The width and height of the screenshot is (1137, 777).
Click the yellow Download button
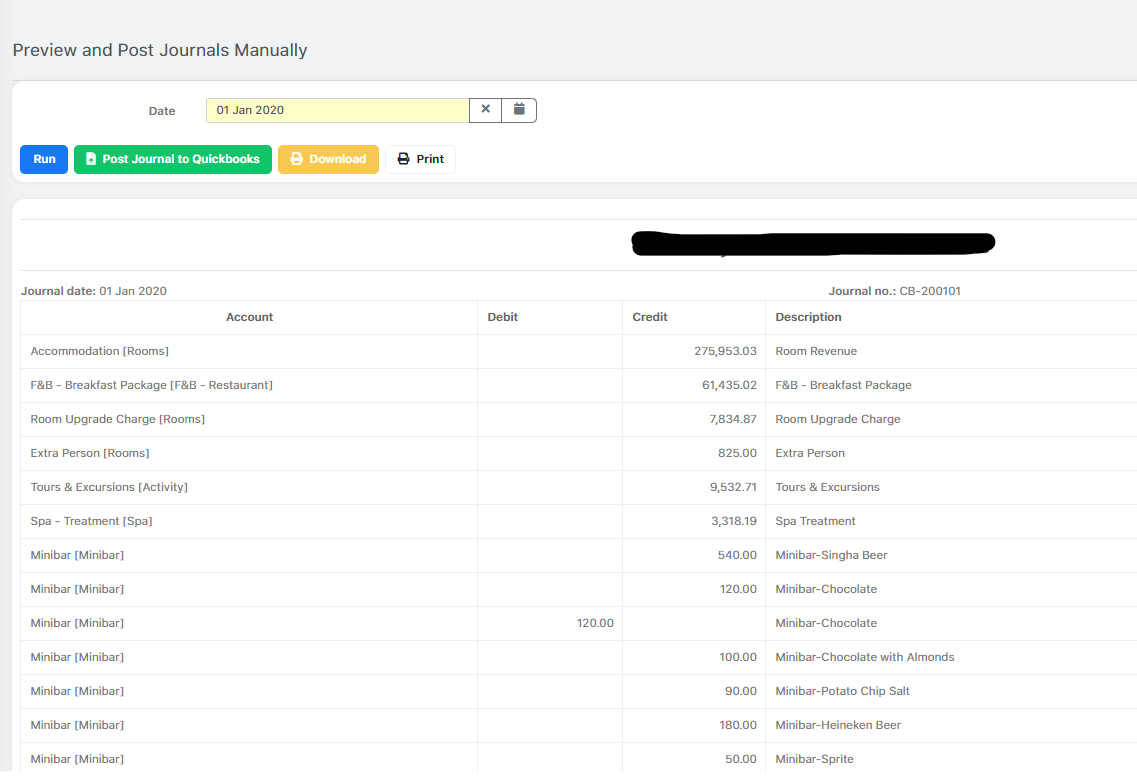[328, 159]
